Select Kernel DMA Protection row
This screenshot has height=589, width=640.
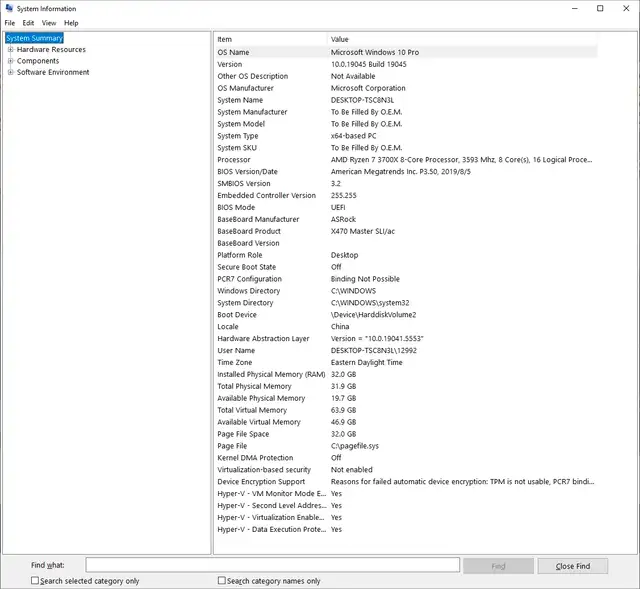click(406, 458)
